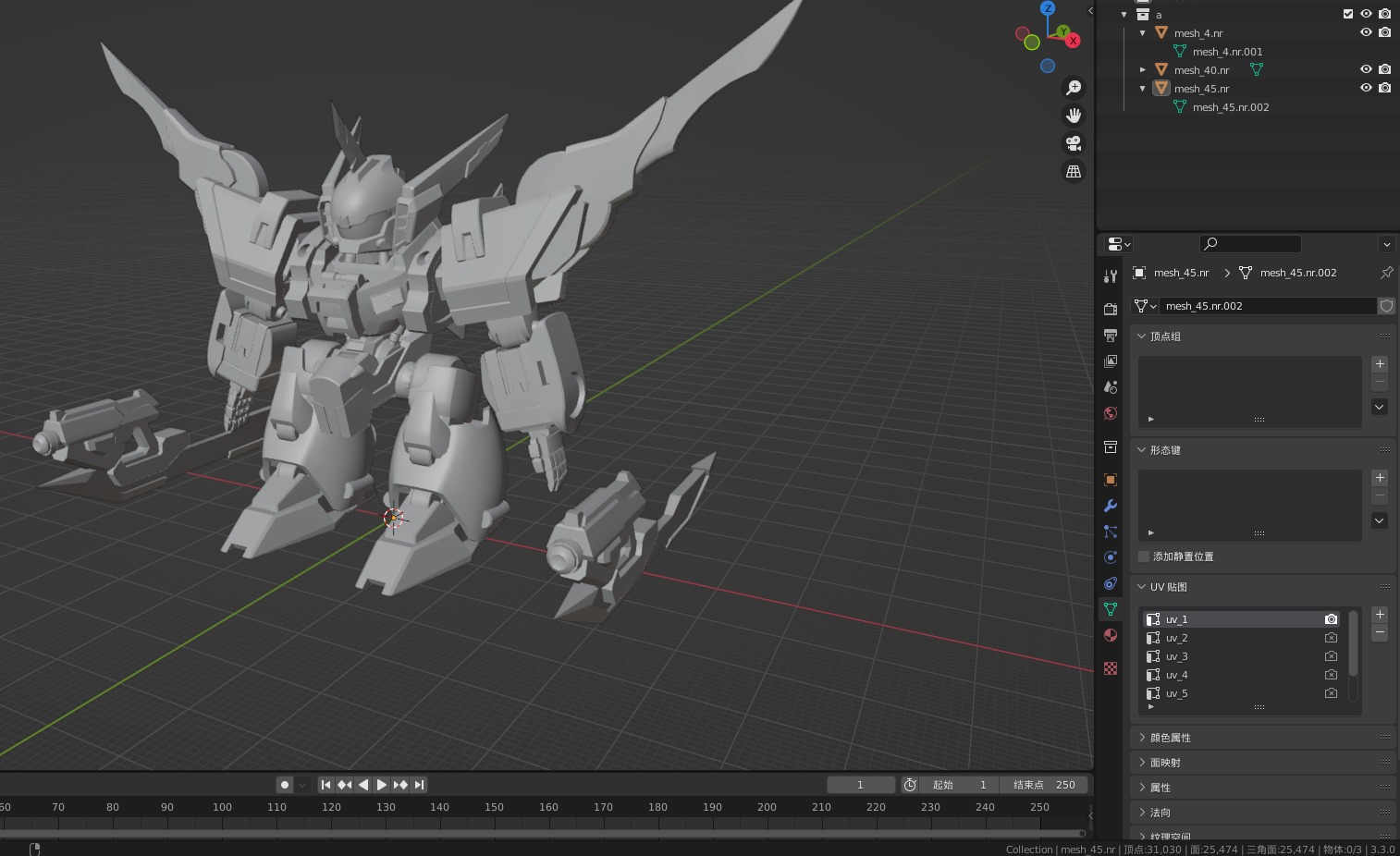Open Object Data mesh properties tab

(1111, 609)
